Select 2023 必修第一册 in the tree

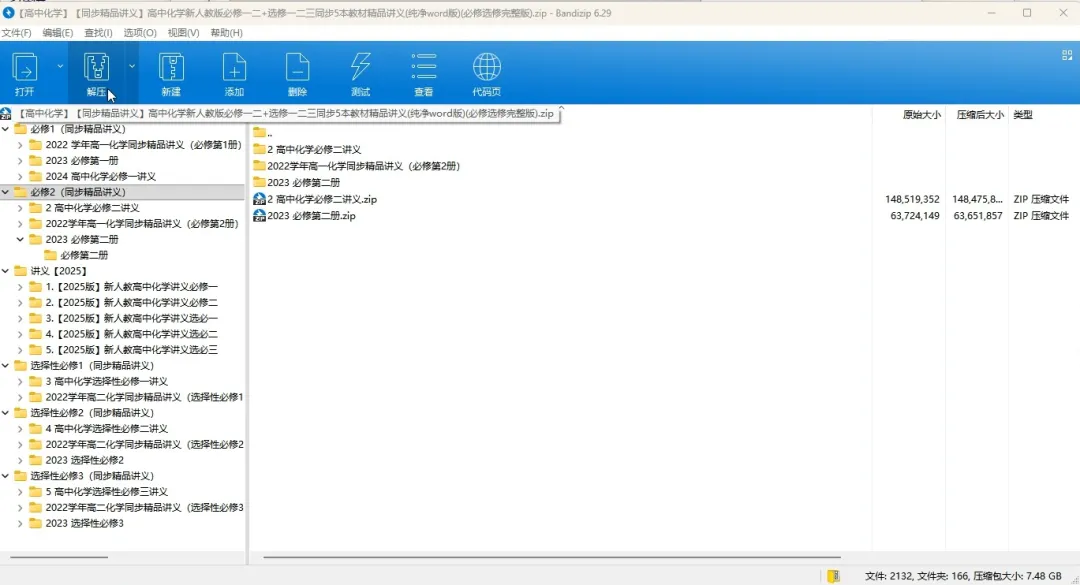tap(82, 161)
